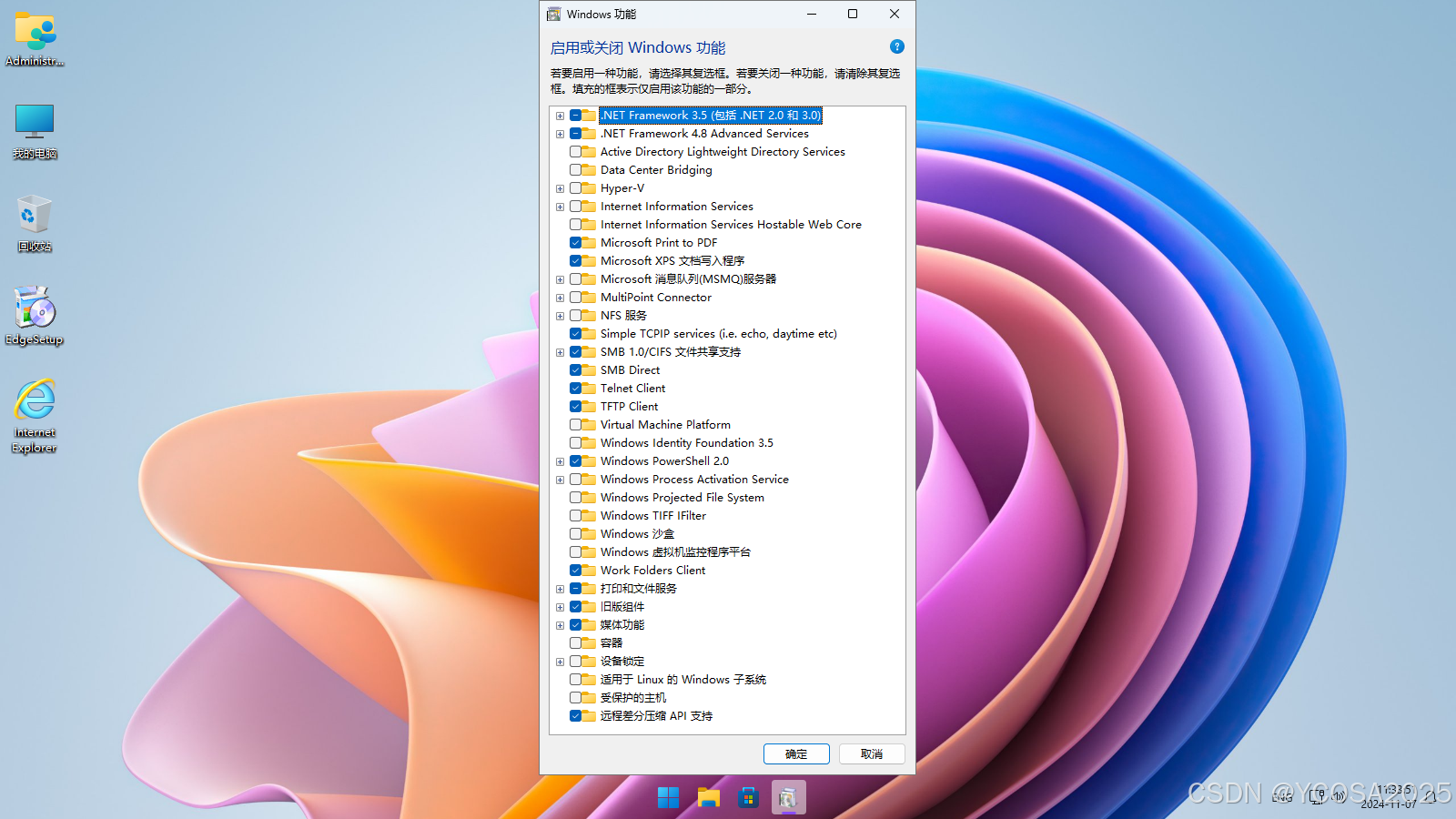Click the folder icon beside NFS 服务
This screenshot has height=819, width=1456.
[590, 316]
